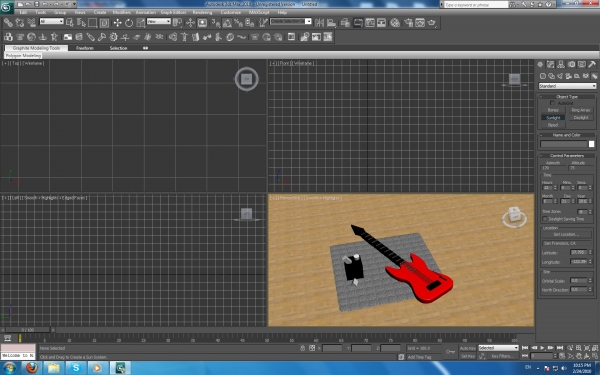Toggle Percent Snap button

coord(238,23)
